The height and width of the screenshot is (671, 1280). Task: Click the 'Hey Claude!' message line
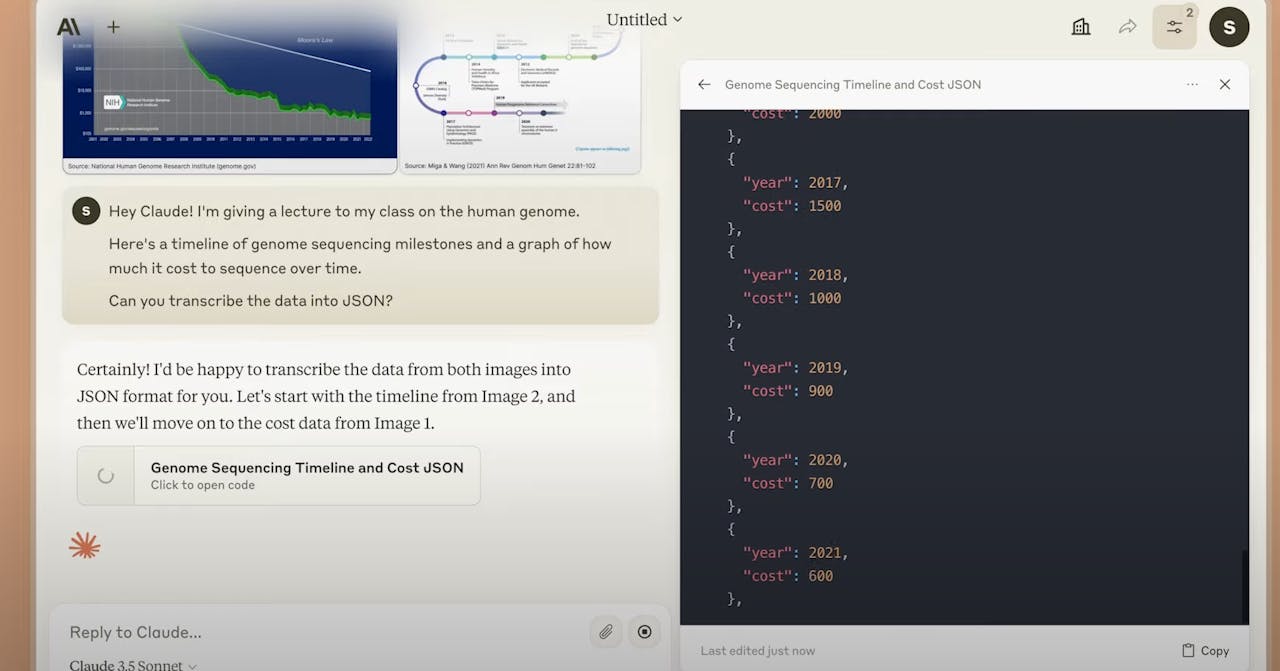coord(344,212)
